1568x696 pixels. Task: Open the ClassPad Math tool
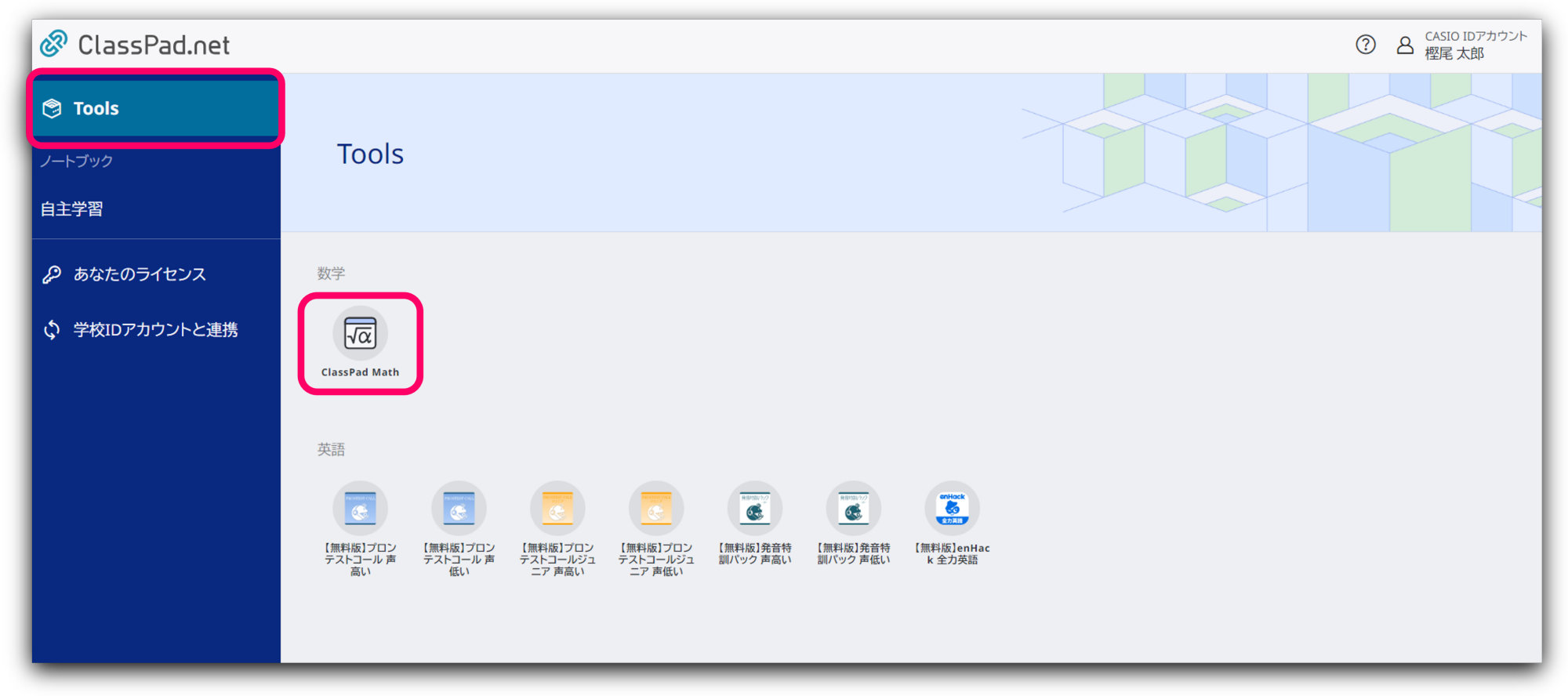pos(360,335)
